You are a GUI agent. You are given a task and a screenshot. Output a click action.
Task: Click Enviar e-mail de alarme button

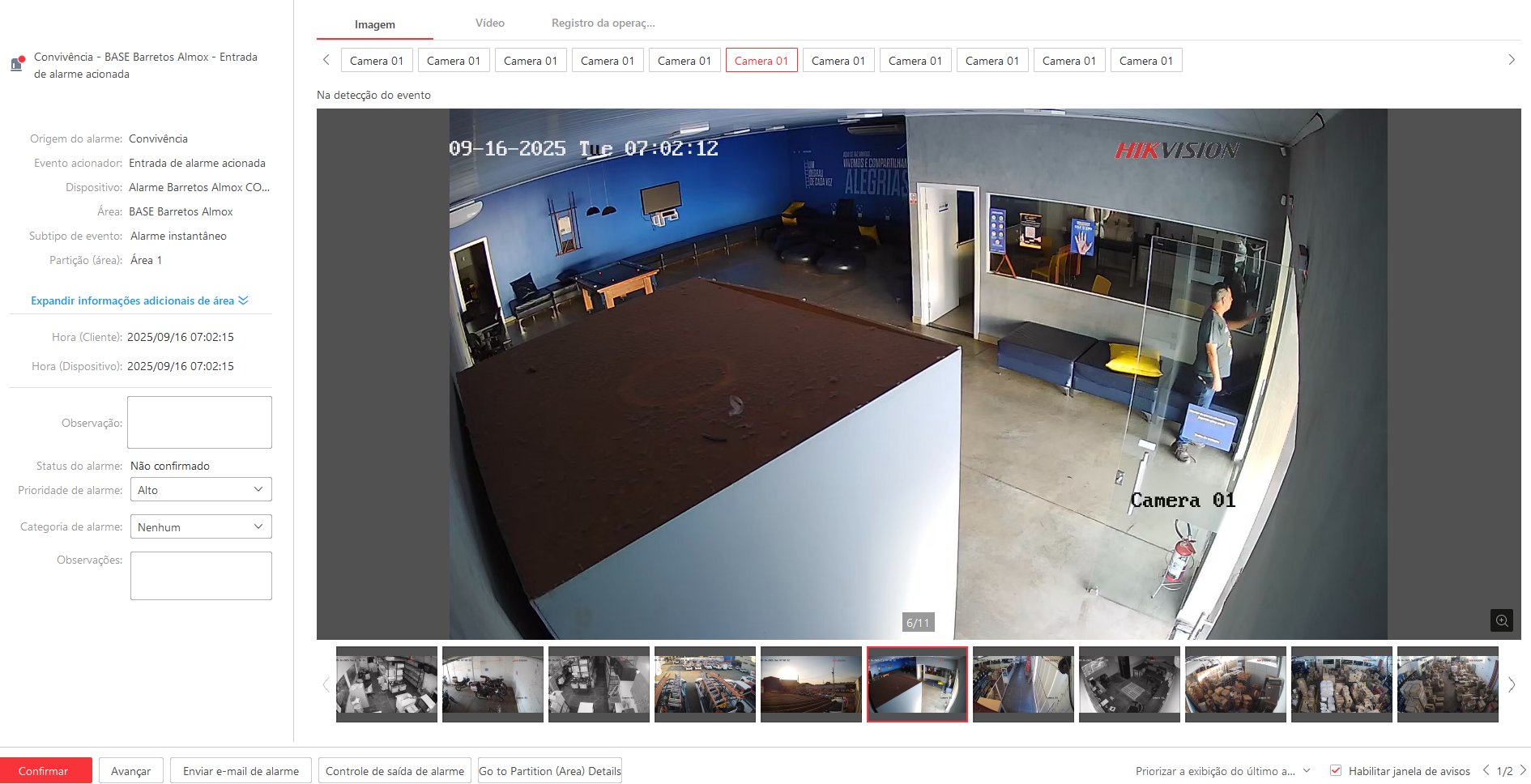(x=241, y=771)
